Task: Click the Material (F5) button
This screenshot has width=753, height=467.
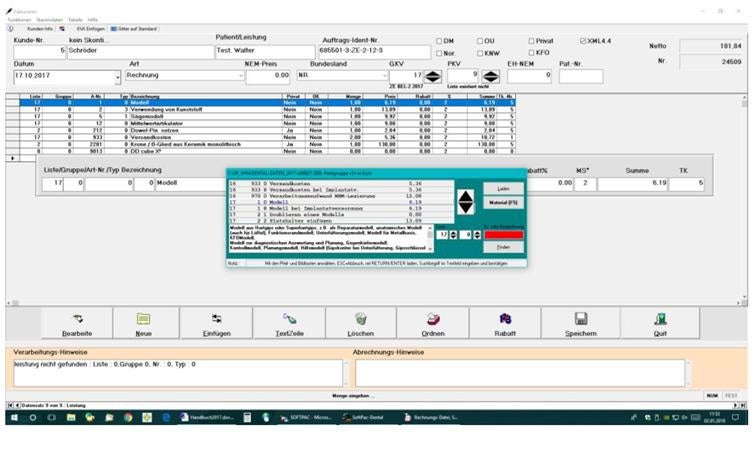Action: pos(503,203)
